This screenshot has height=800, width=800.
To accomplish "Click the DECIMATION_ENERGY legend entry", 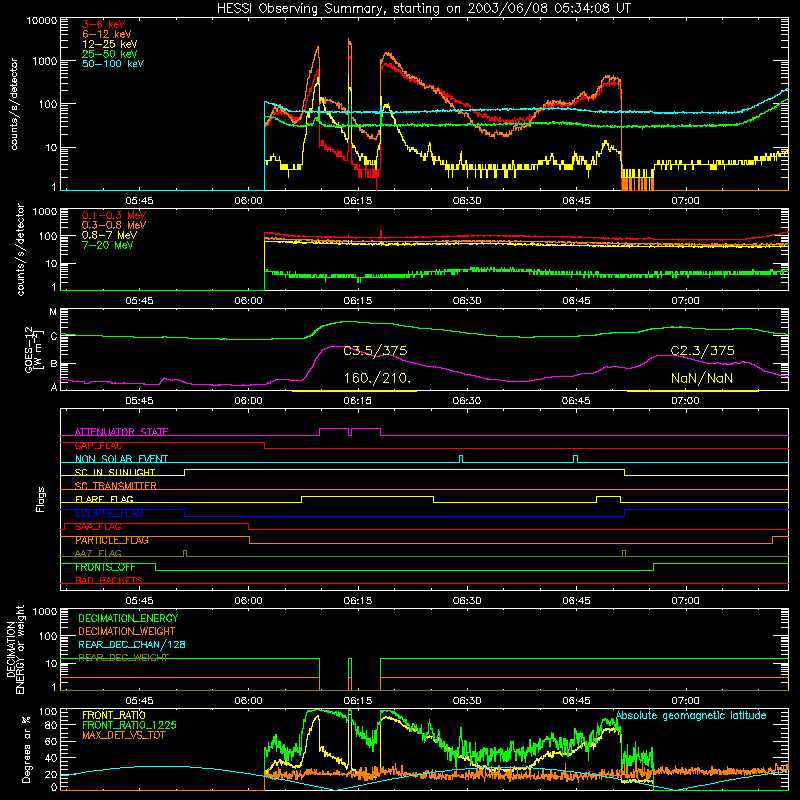I will point(128,618).
